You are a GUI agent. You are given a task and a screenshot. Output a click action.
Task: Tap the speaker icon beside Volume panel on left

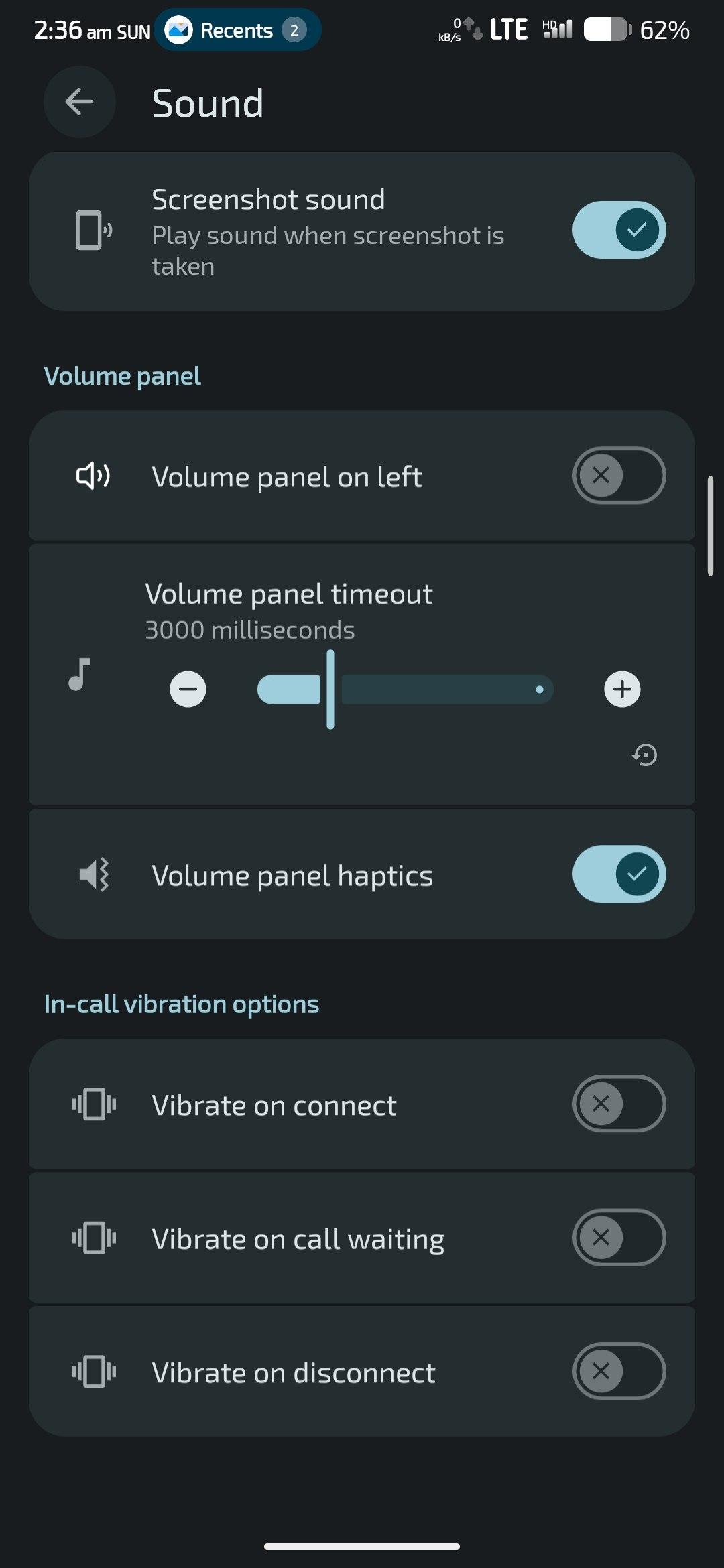point(93,476)
